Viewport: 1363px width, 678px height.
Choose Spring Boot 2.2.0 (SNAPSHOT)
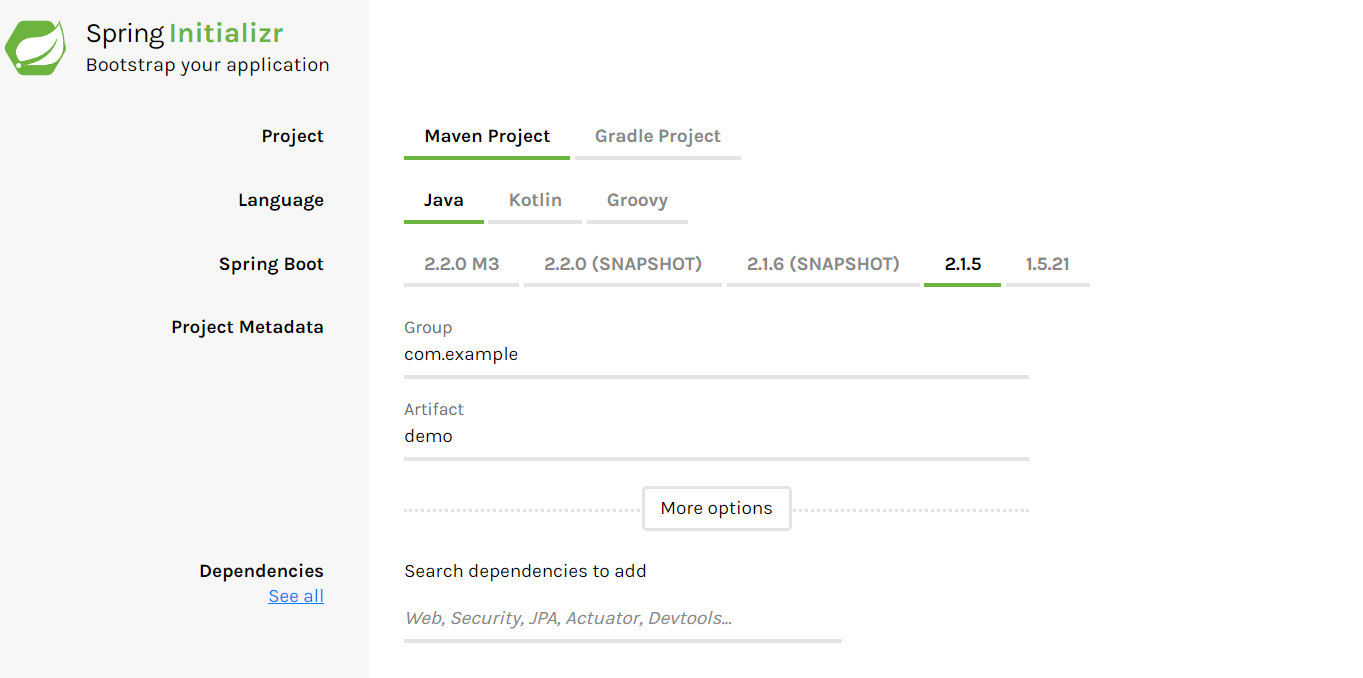tap(622, 265)
